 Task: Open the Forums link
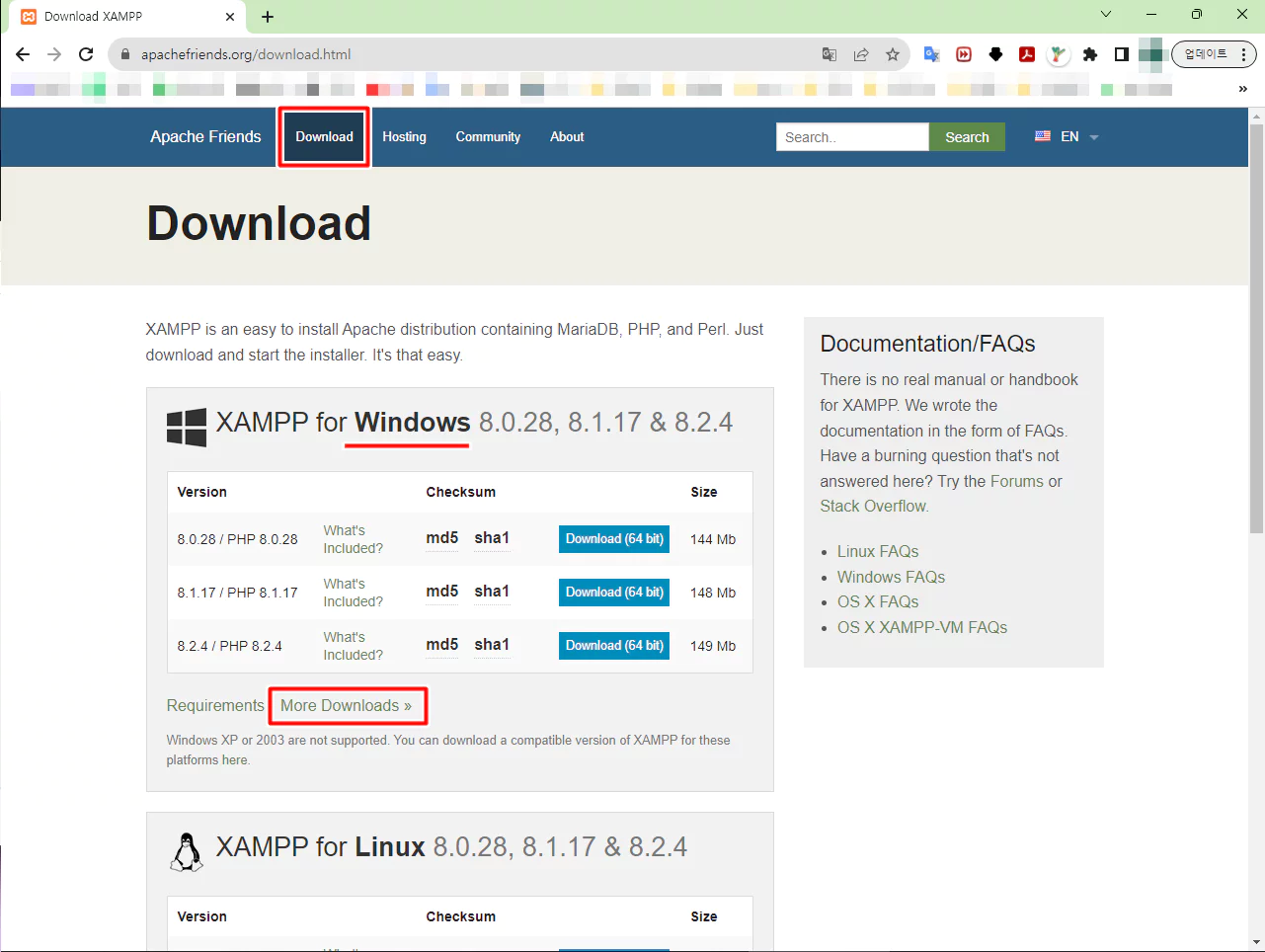1016,481
